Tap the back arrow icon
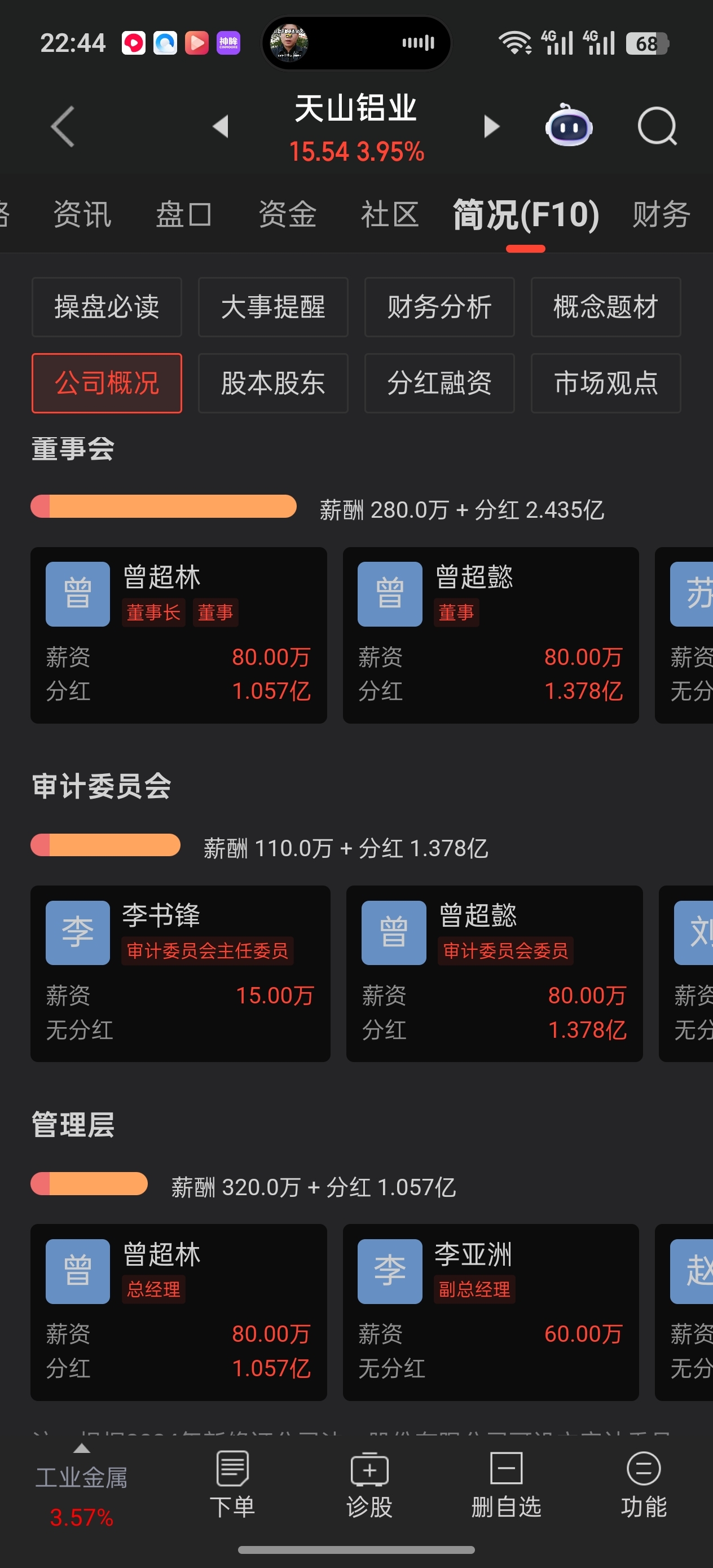This screenshot has height=1568, width=713. [x=62, y=126]
